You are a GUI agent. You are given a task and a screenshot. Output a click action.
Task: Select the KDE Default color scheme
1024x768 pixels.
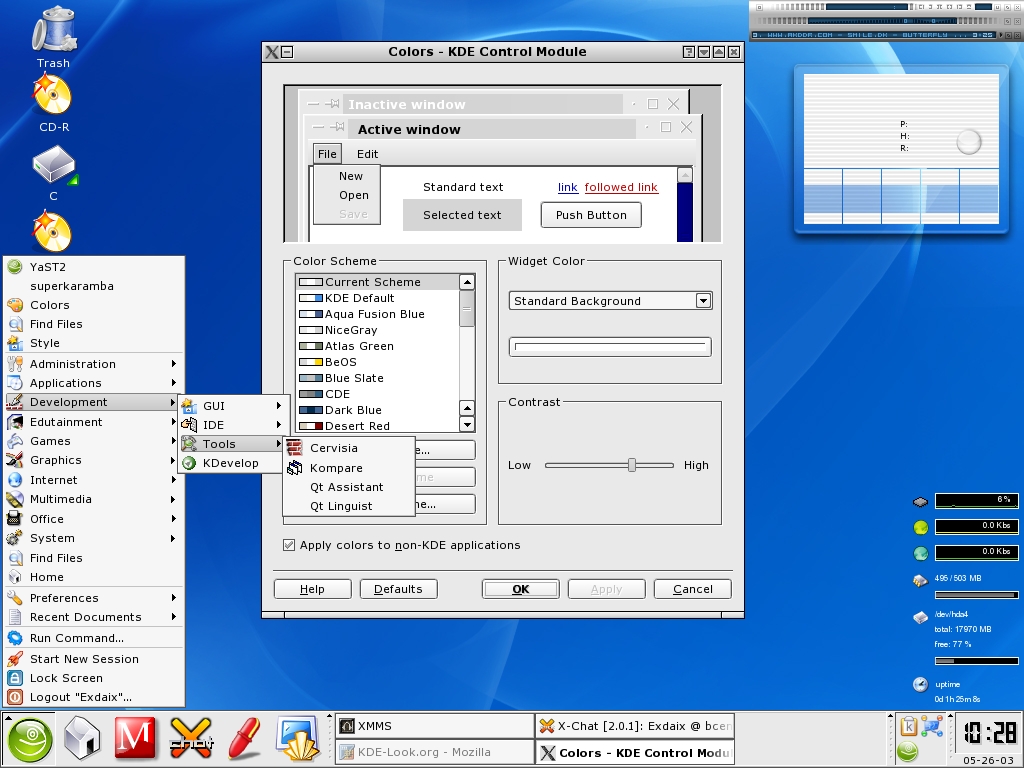pos(378,298)
